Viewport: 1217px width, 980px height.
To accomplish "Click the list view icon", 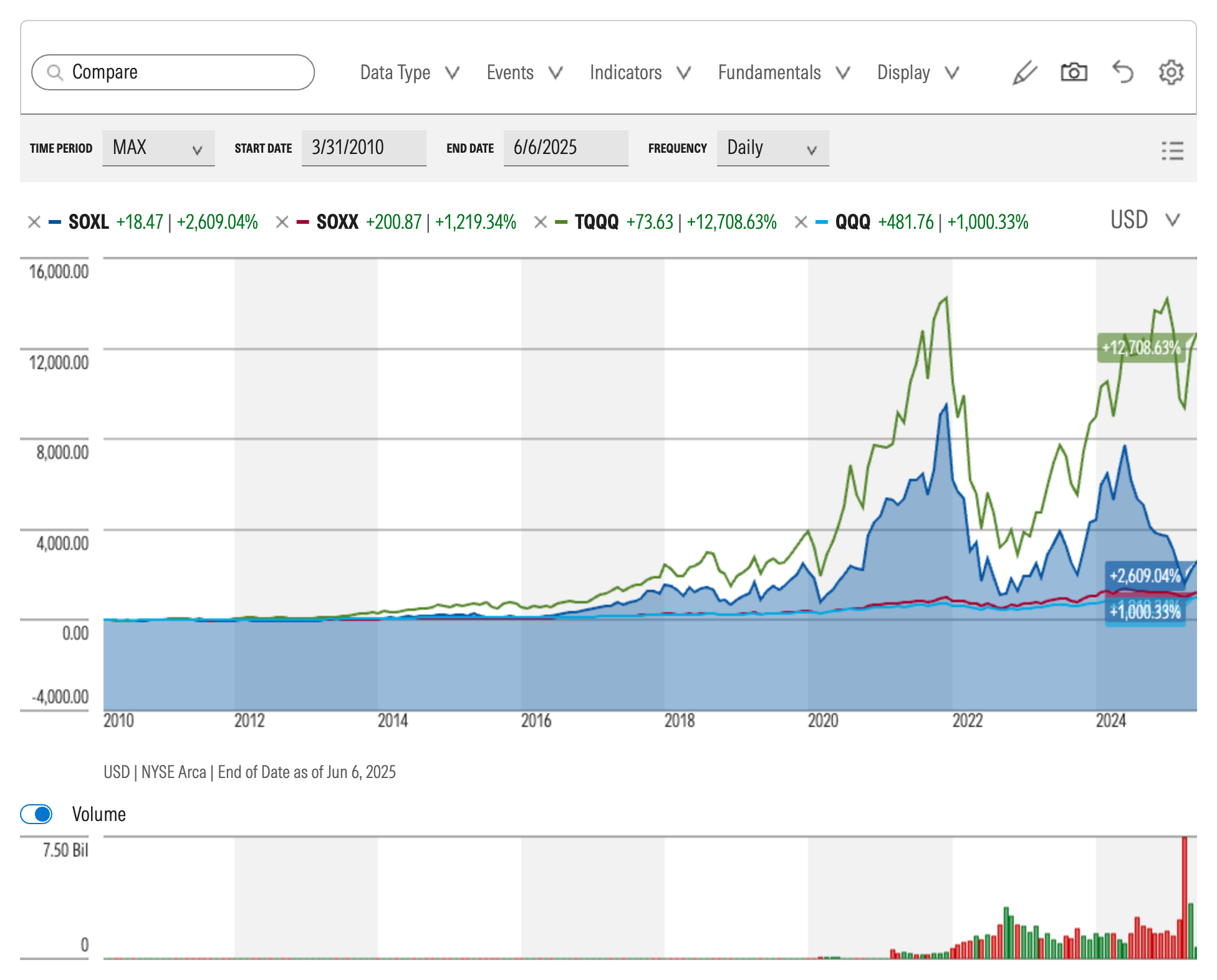I will (1172, 150).
